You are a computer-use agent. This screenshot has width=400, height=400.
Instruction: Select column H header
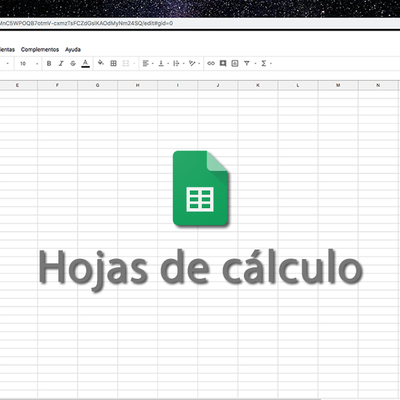[138, 85]
